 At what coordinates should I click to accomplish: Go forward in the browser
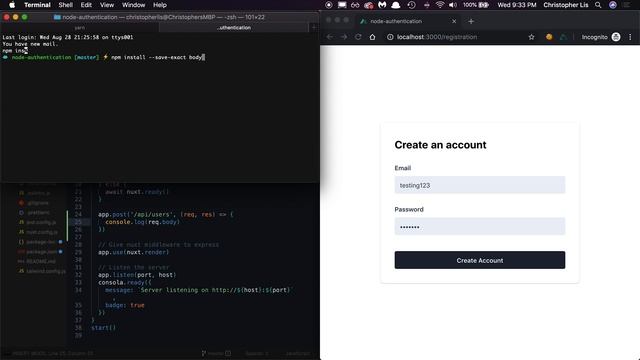344,37
